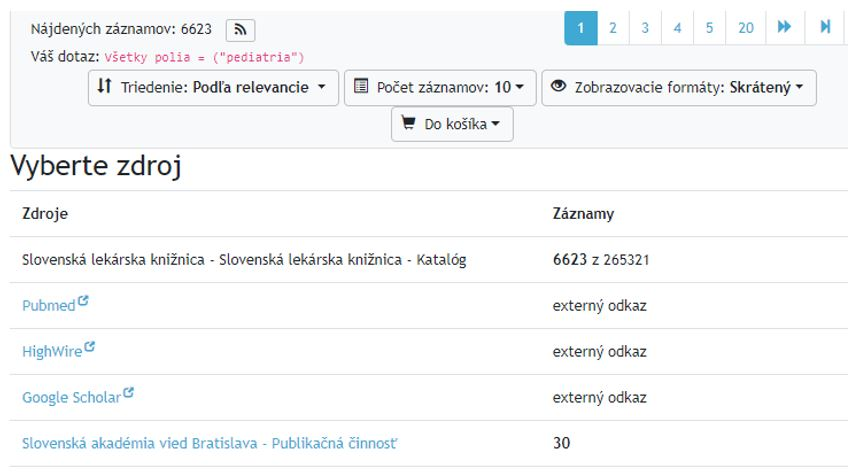Go to next page arrows icon
The width and height of the screenshot is (851, 474).
(784, 28)
